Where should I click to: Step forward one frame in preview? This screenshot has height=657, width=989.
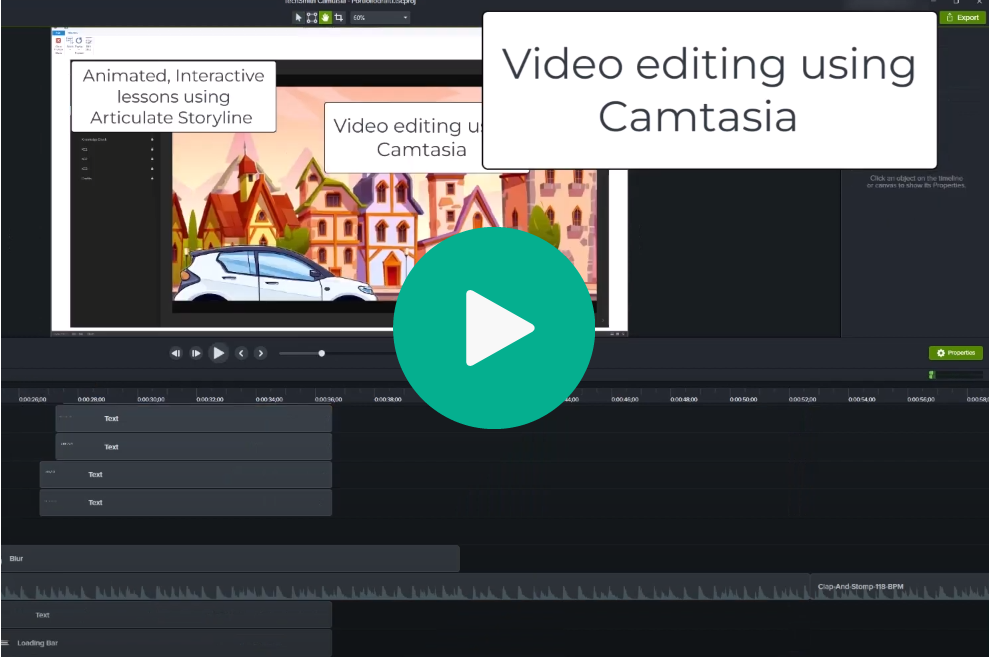click(196, 353)
